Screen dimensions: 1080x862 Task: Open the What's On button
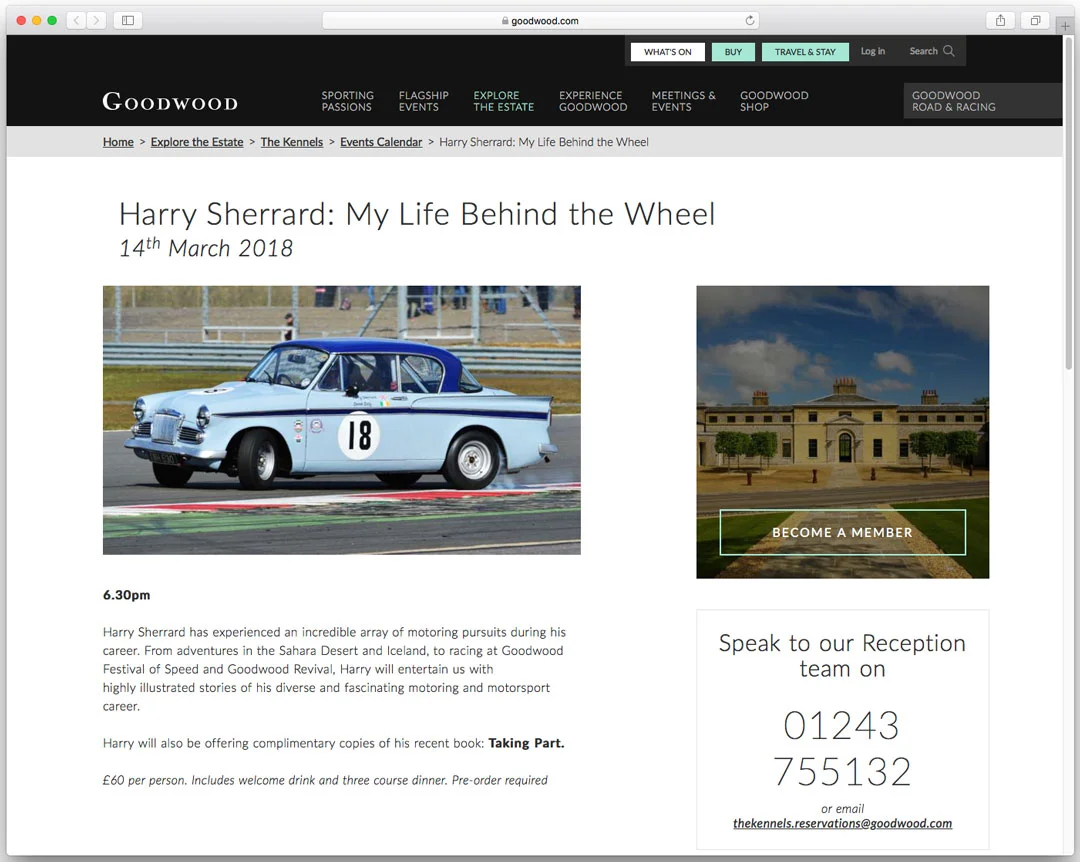pyautogui.click(x=667, y=52)
